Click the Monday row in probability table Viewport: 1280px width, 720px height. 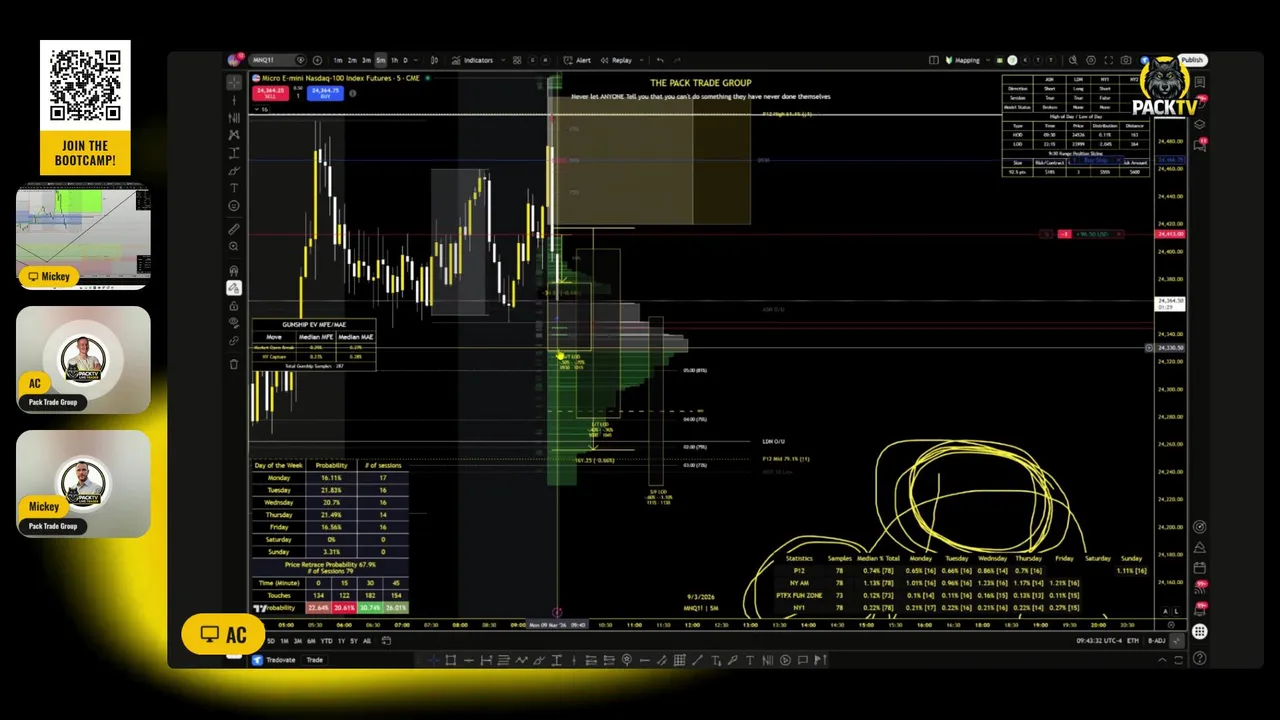tap(329, 478)
